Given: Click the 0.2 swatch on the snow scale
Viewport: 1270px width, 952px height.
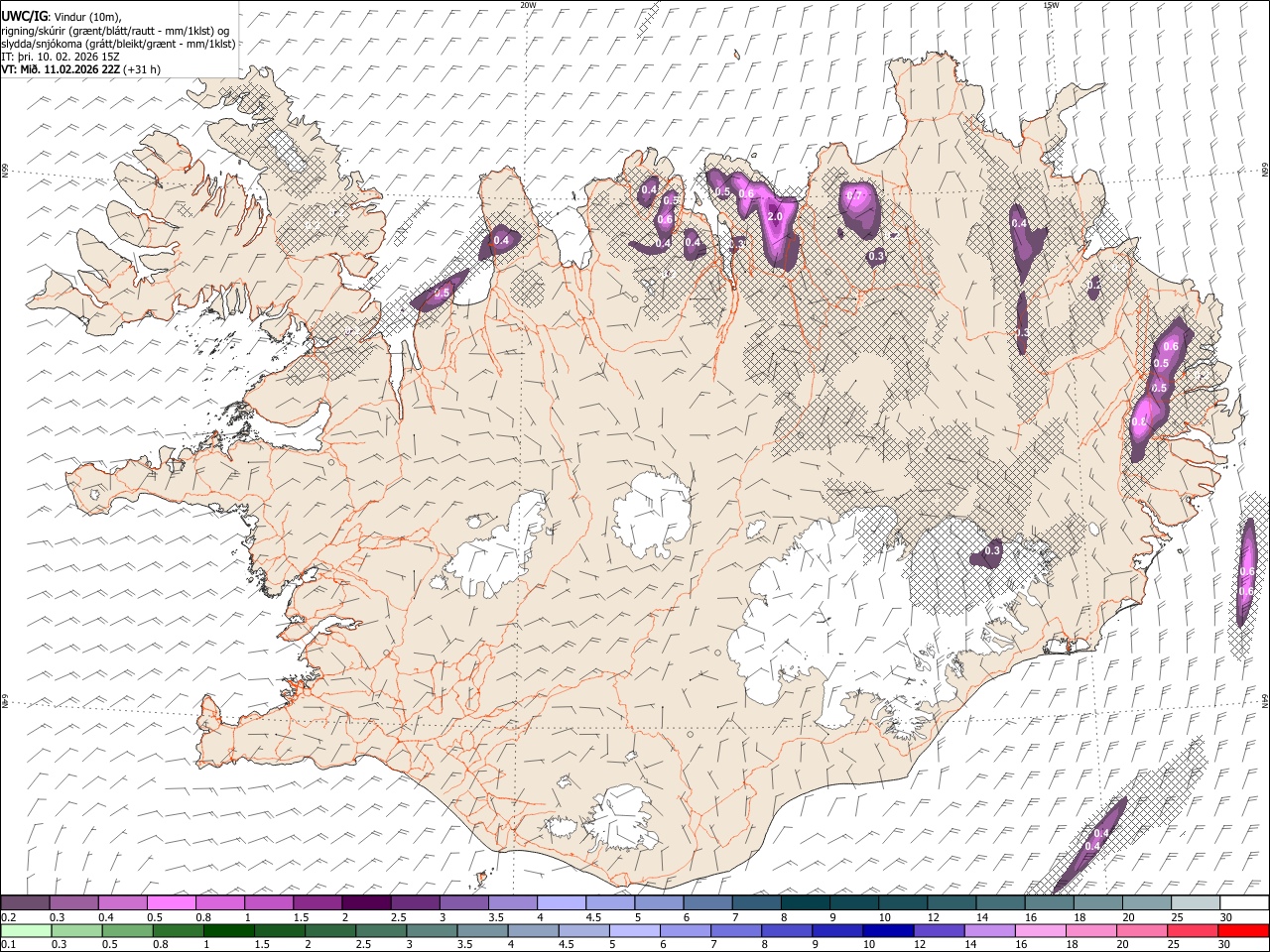Looking at the screenshot, I should click(25, 902).
